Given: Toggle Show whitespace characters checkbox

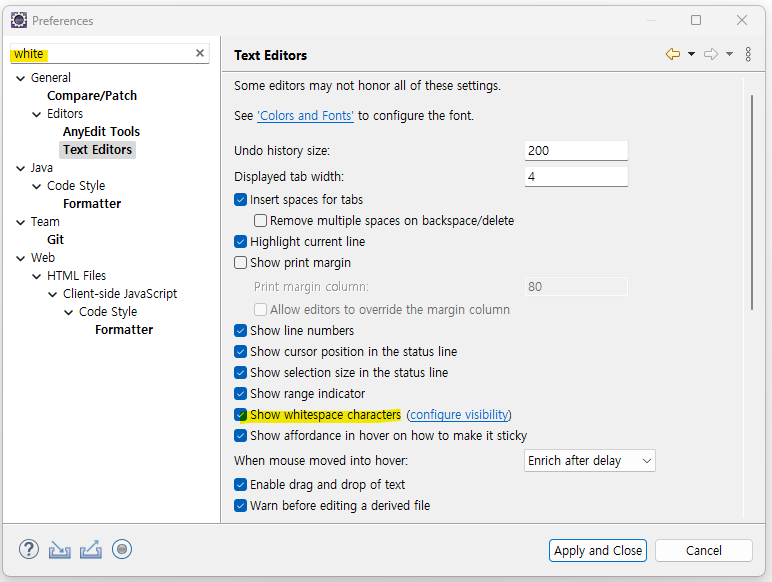Looking at the screenshot, I should 240,415.
